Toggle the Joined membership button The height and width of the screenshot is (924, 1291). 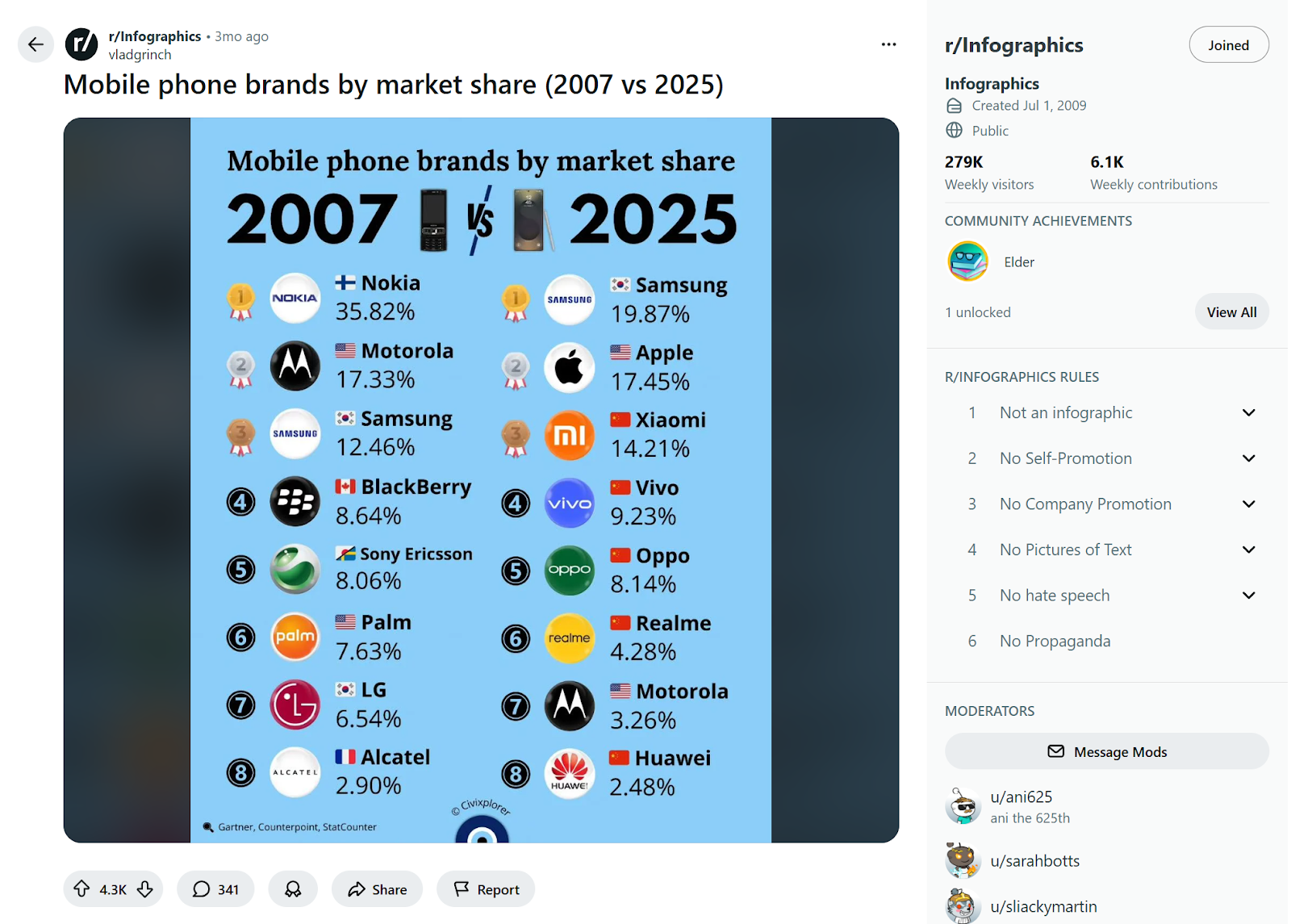1228,45
